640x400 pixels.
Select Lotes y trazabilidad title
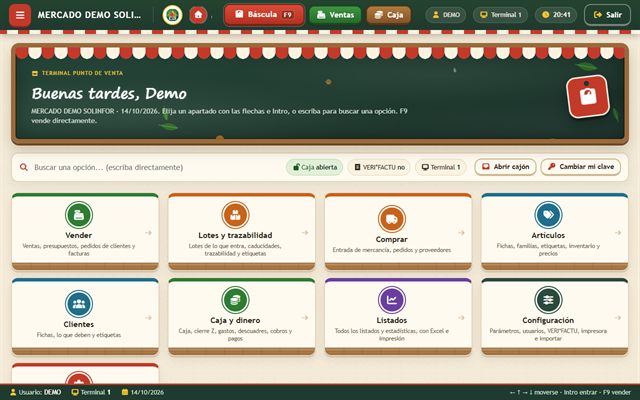point(235,236)
